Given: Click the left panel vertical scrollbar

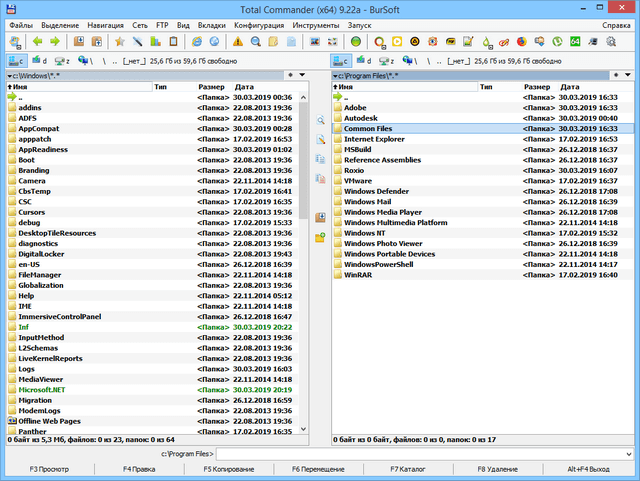Looking at the screenshot, I should pos(303,300).
